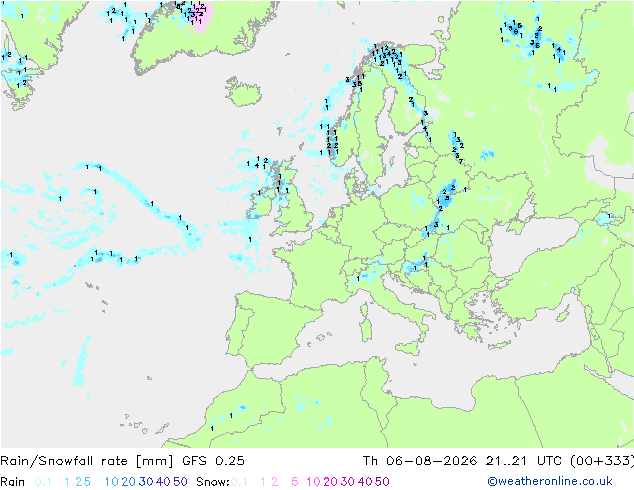
Task: Click the 'Rain' legend label
Action: [x=13, y=482]
